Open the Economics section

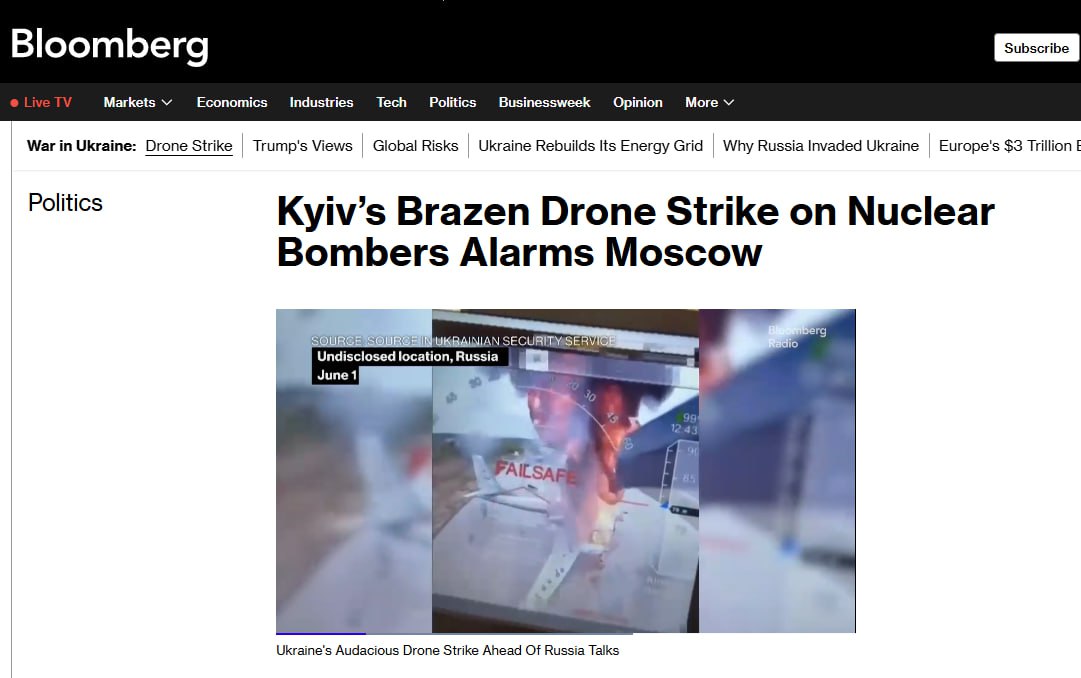tap(232, 102)
